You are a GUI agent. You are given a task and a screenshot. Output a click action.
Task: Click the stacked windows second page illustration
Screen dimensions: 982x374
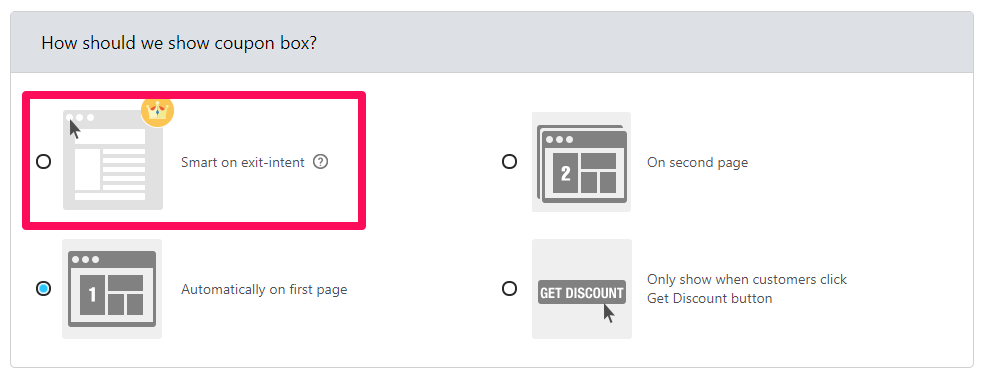point(581,162)
